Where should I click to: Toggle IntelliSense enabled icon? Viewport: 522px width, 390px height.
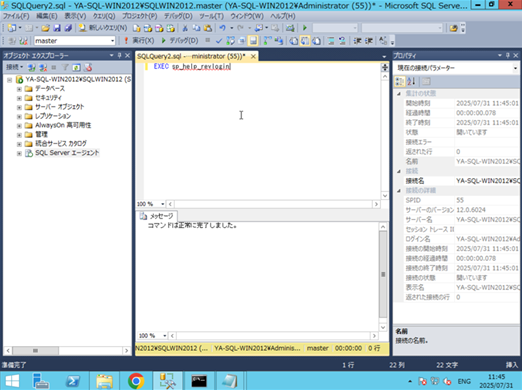pos(253,41)
